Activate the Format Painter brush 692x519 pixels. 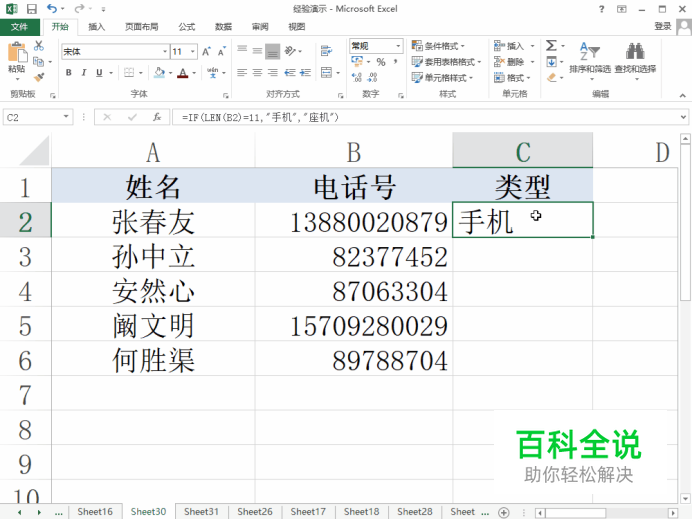point(39,78)
